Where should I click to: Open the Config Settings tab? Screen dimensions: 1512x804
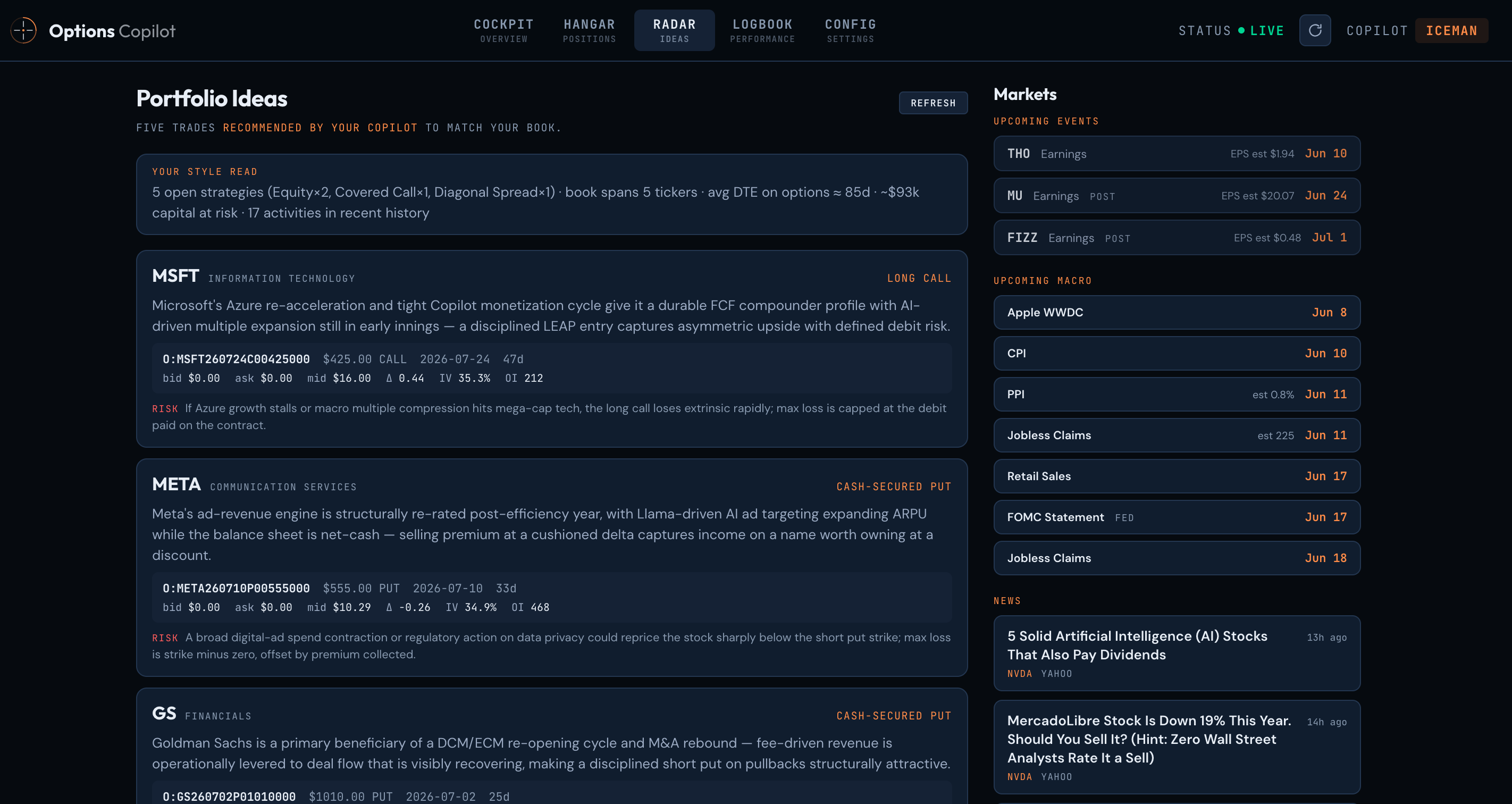851,30
